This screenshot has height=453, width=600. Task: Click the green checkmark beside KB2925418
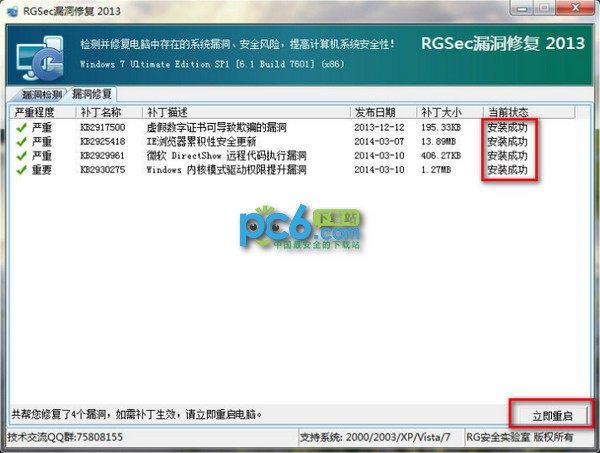[x=22, y=141]
